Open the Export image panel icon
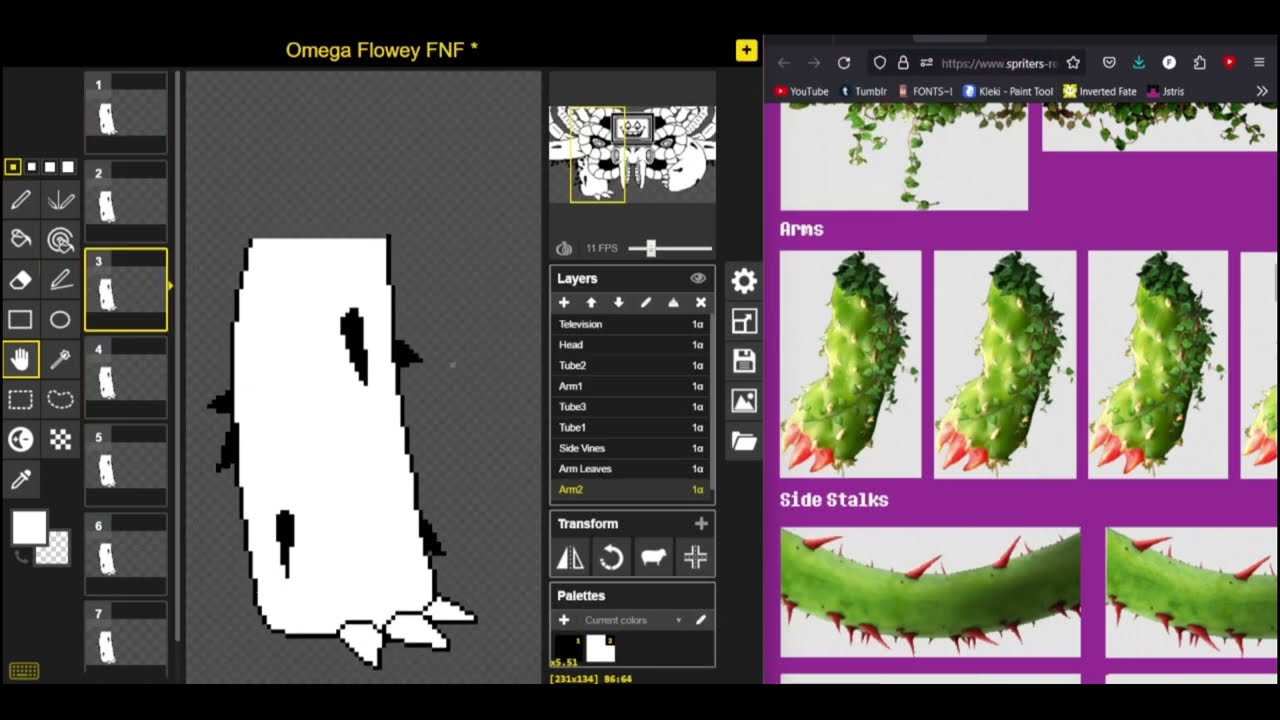 [x=744, y=401]
